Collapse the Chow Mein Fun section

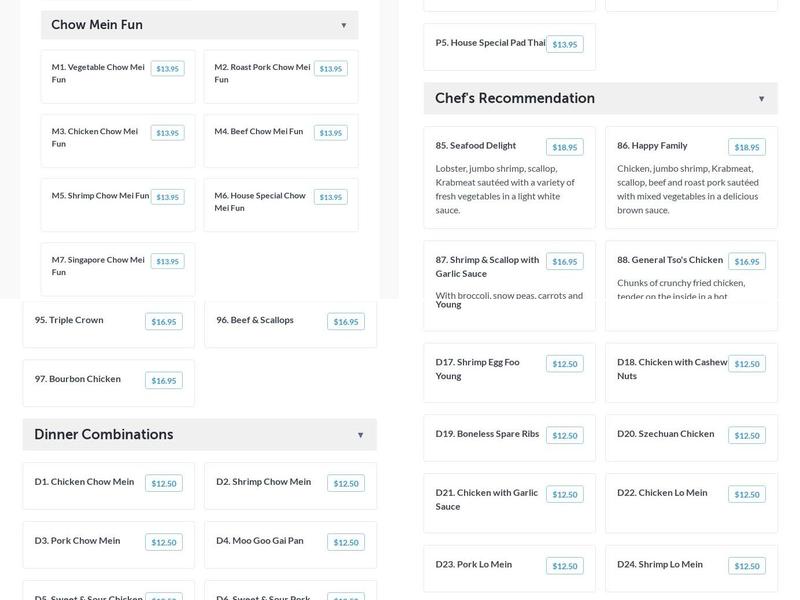click(343, 25)
